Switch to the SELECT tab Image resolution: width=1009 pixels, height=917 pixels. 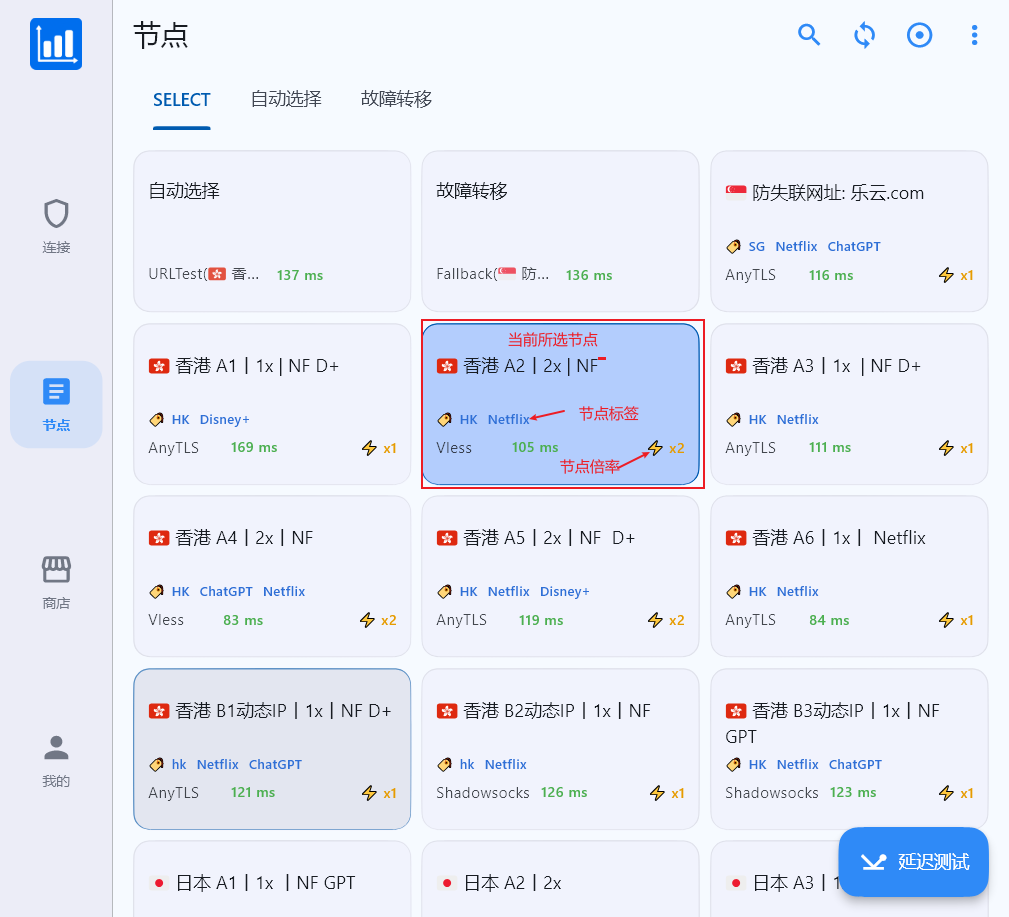coord(181,100)
